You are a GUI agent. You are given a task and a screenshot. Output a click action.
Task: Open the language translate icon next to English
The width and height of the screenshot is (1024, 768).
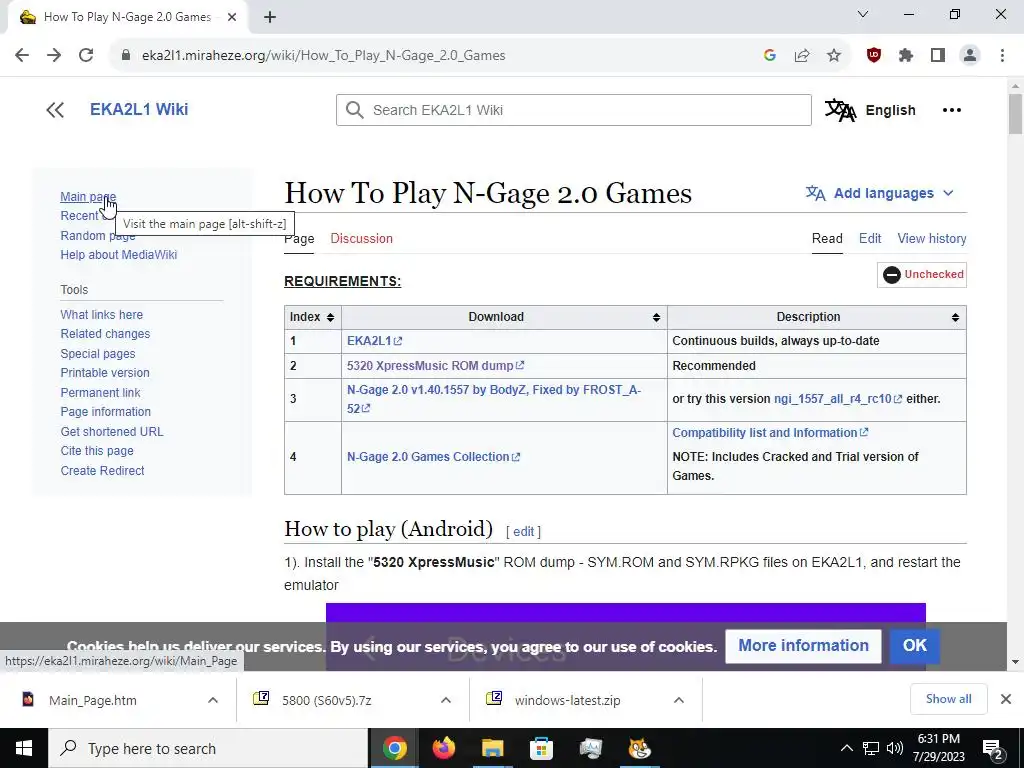[x=840, y=110]
